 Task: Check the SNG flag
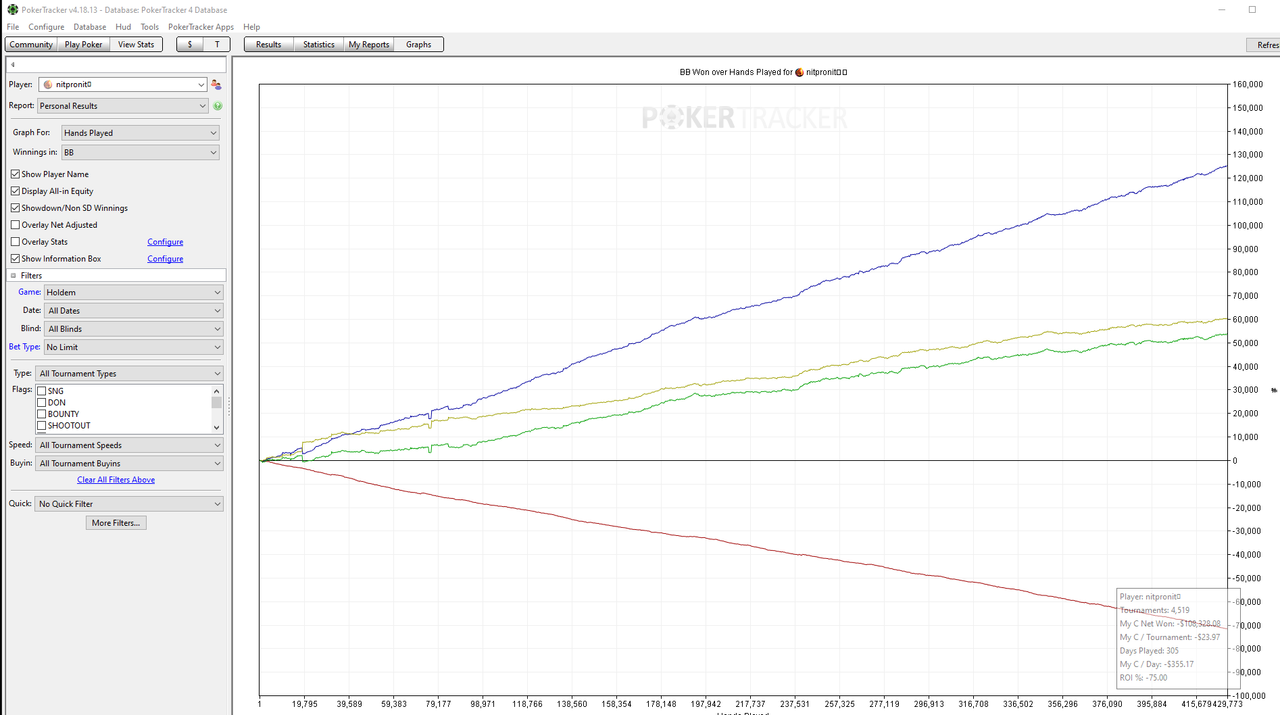tap(42, 391)
